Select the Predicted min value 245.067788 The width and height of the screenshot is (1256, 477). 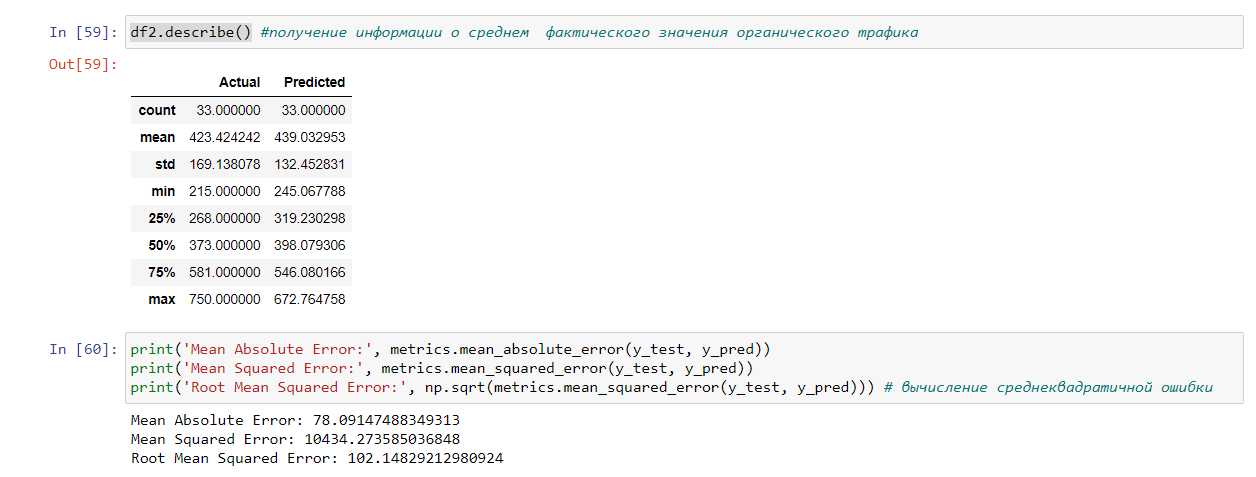pos(309,191)
